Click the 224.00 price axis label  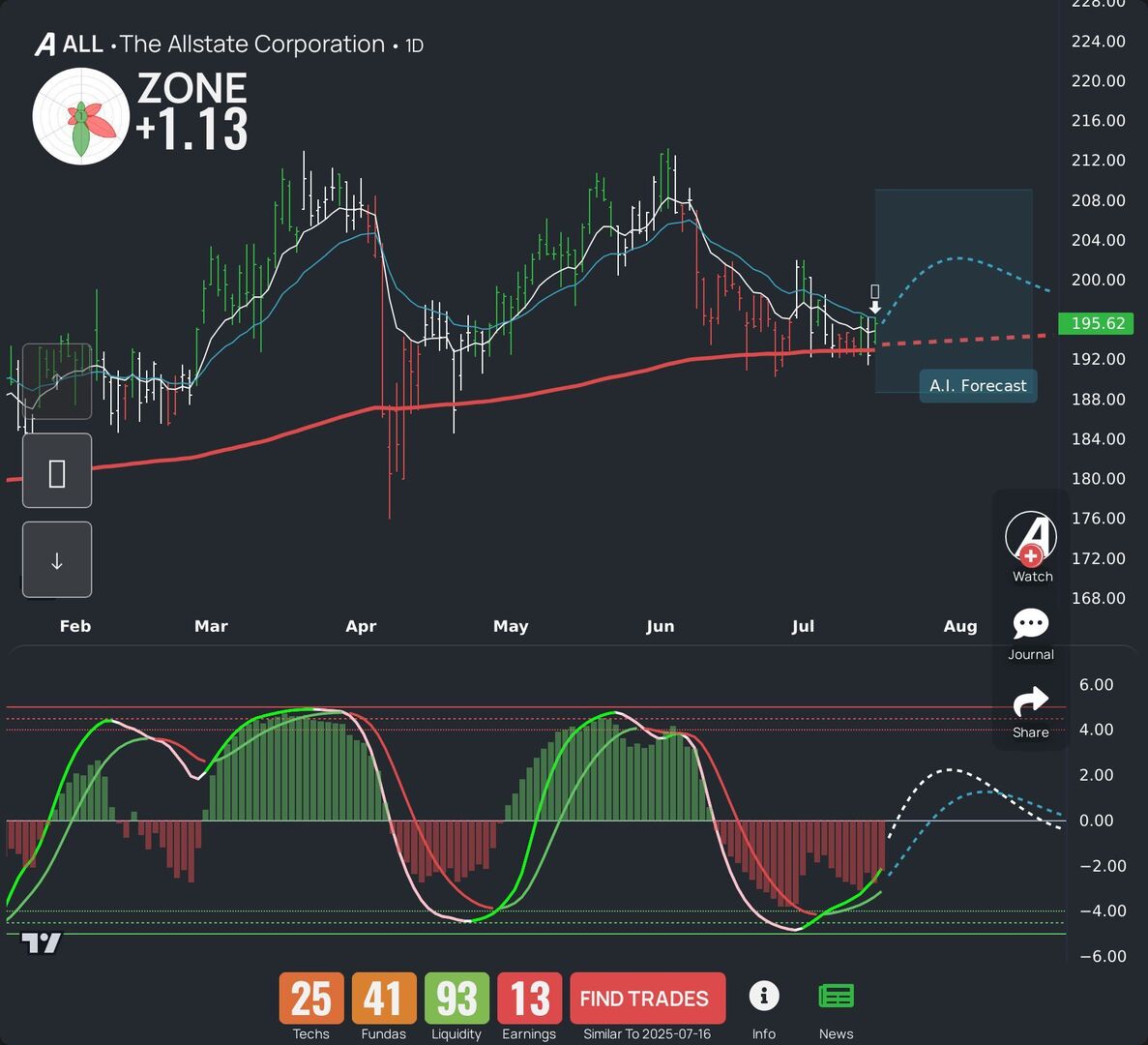pos(1099,42)
